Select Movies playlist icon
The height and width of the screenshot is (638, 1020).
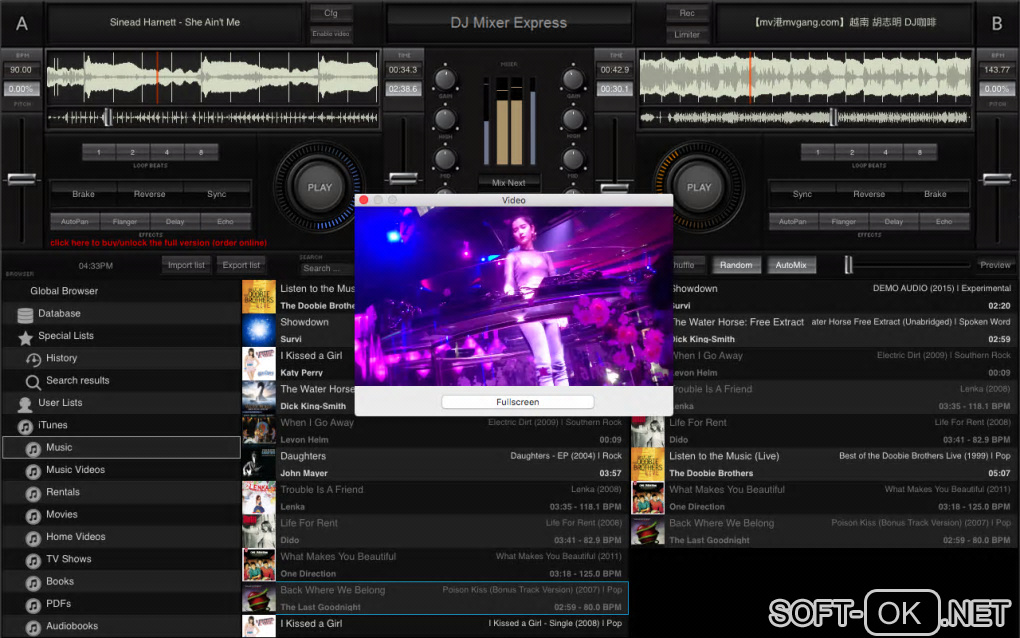click(33, 516)
